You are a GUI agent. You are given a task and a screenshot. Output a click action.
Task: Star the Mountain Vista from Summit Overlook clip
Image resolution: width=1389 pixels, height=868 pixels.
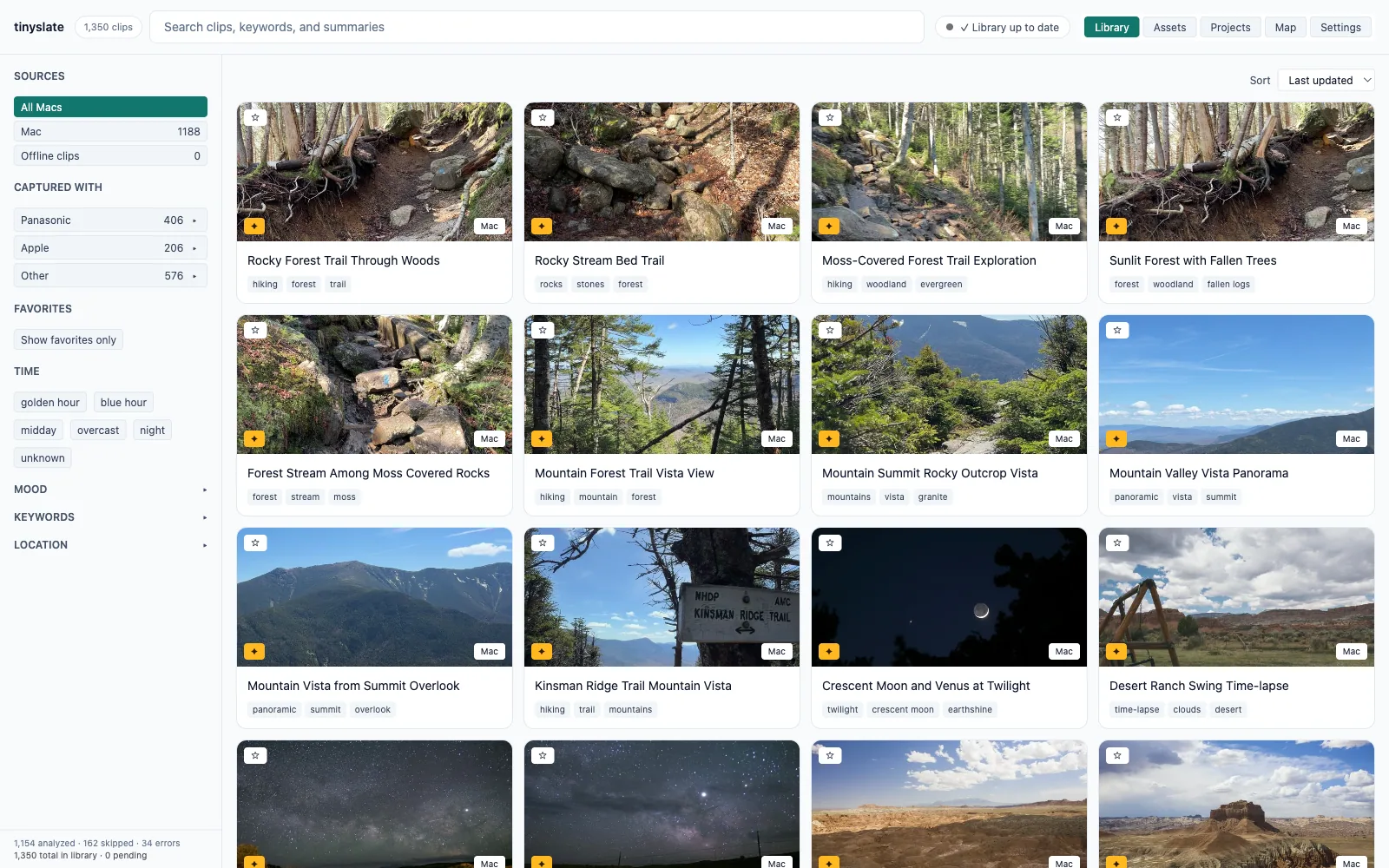255,542
